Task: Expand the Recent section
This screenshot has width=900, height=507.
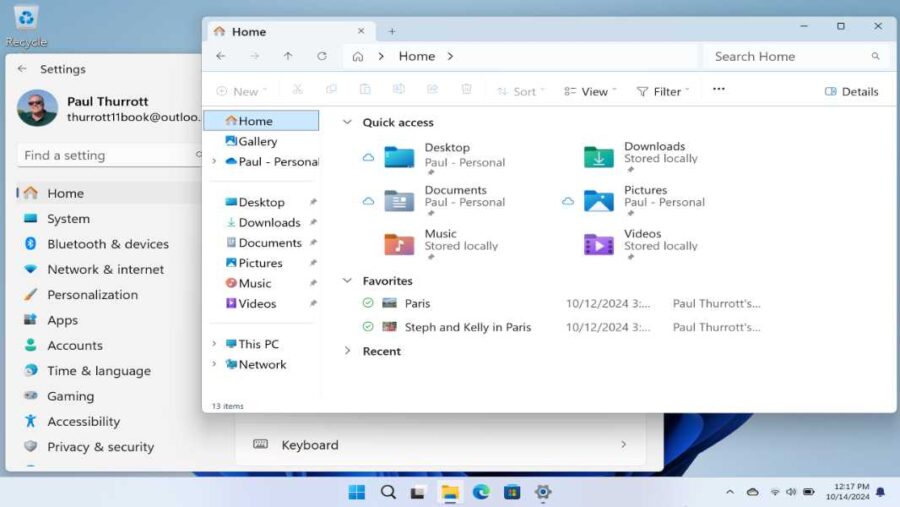Action: pyautogui.click(x=348, y=351)
